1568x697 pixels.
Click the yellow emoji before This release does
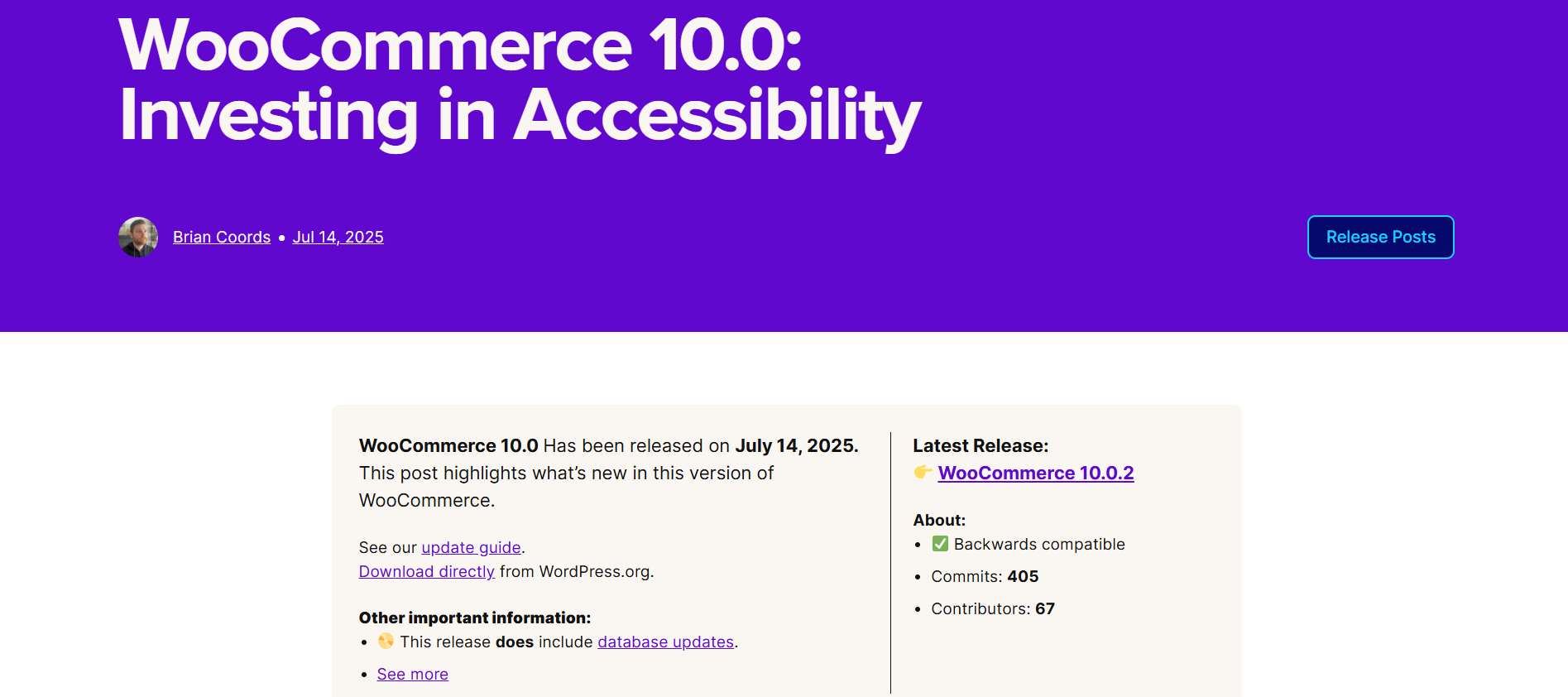[x=386, y=642]
